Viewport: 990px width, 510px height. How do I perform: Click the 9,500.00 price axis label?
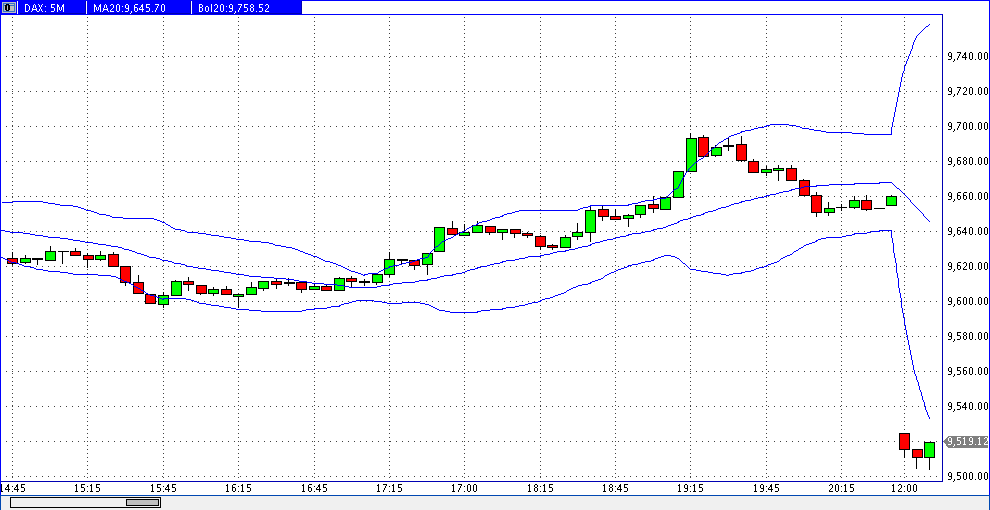966,477
